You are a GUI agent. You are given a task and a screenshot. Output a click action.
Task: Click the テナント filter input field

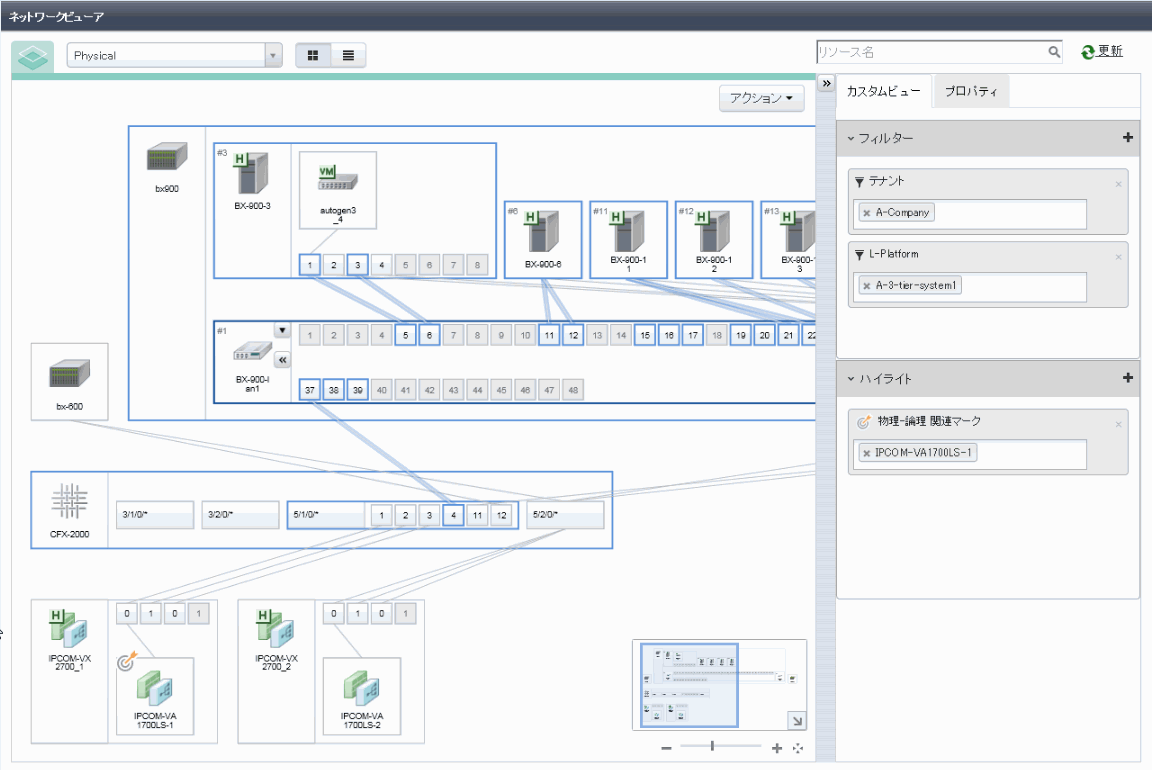pyautogui.click(x=970, y=214)
